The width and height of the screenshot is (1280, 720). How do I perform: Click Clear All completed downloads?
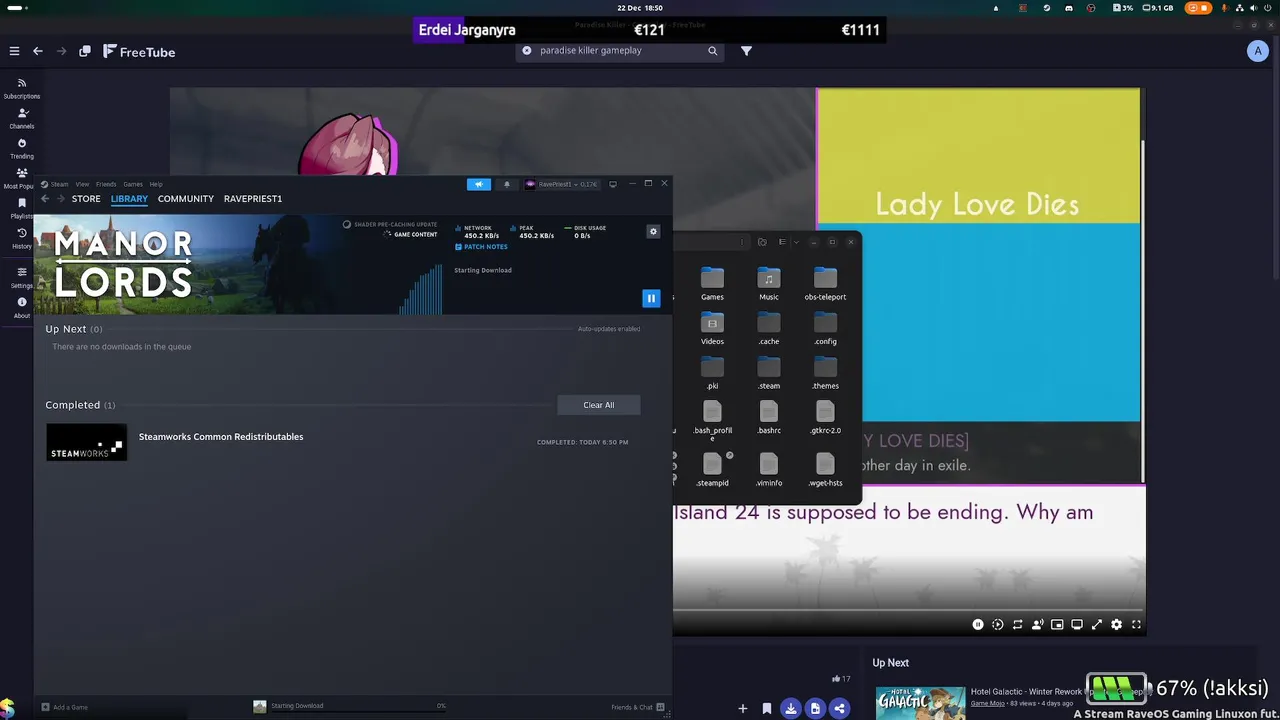pyautogui.click(x=599, y=405)
